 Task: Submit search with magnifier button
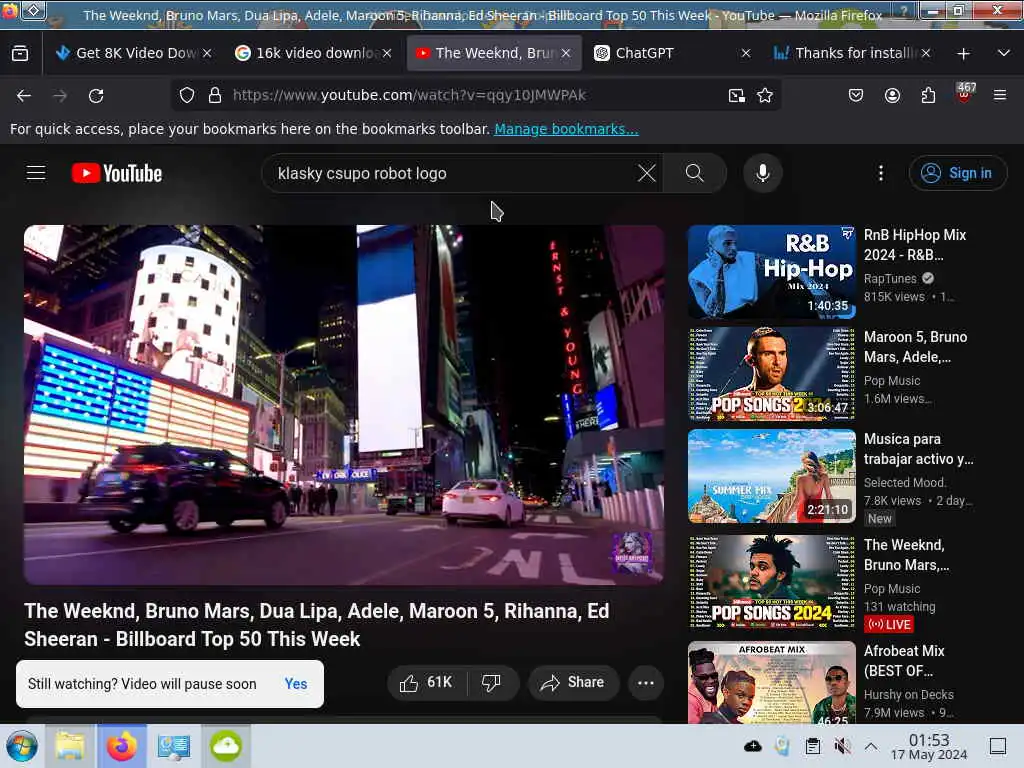[x=695, y=173]
